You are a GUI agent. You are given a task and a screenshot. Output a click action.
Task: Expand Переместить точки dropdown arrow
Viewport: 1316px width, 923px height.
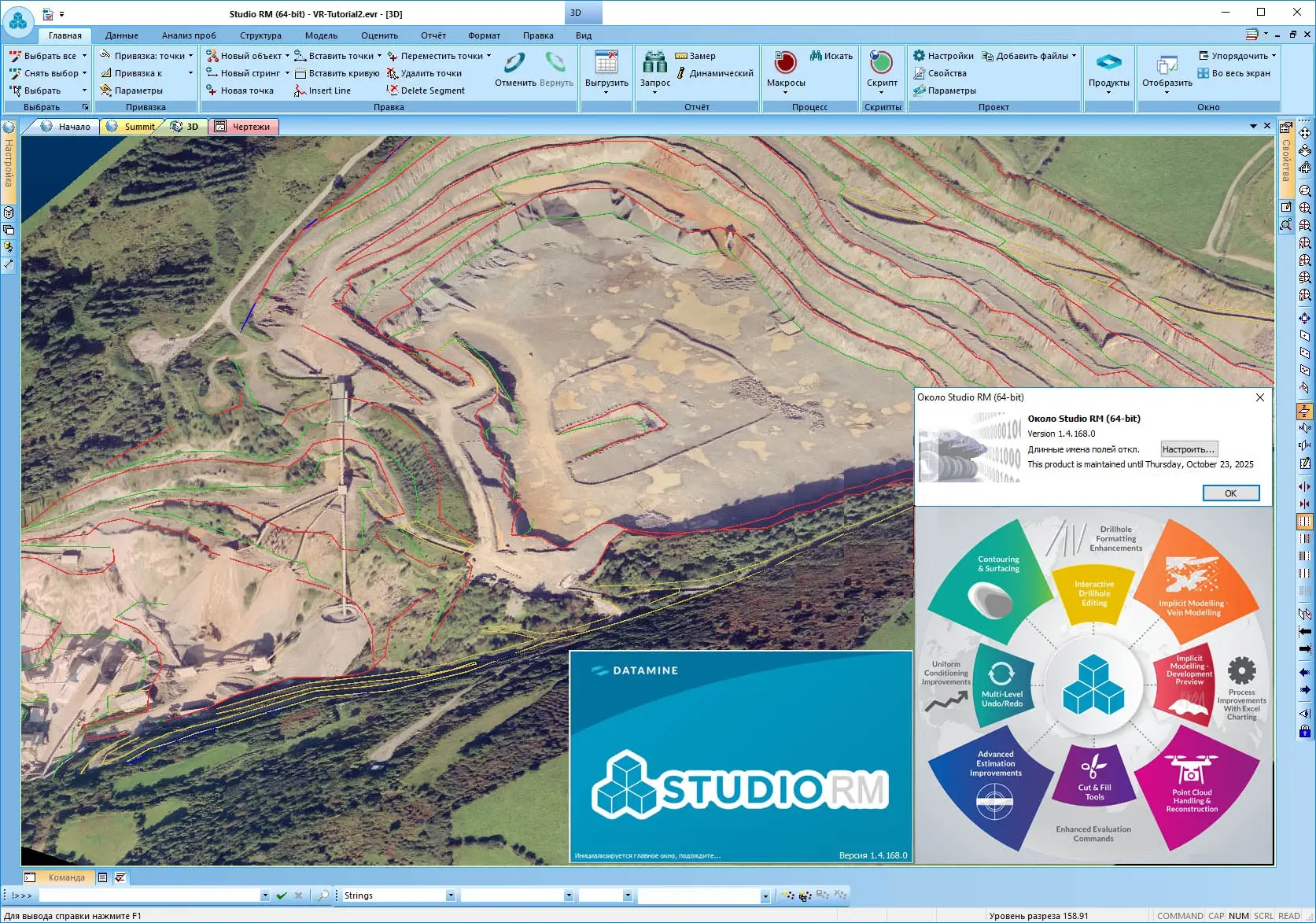[488, 56]
